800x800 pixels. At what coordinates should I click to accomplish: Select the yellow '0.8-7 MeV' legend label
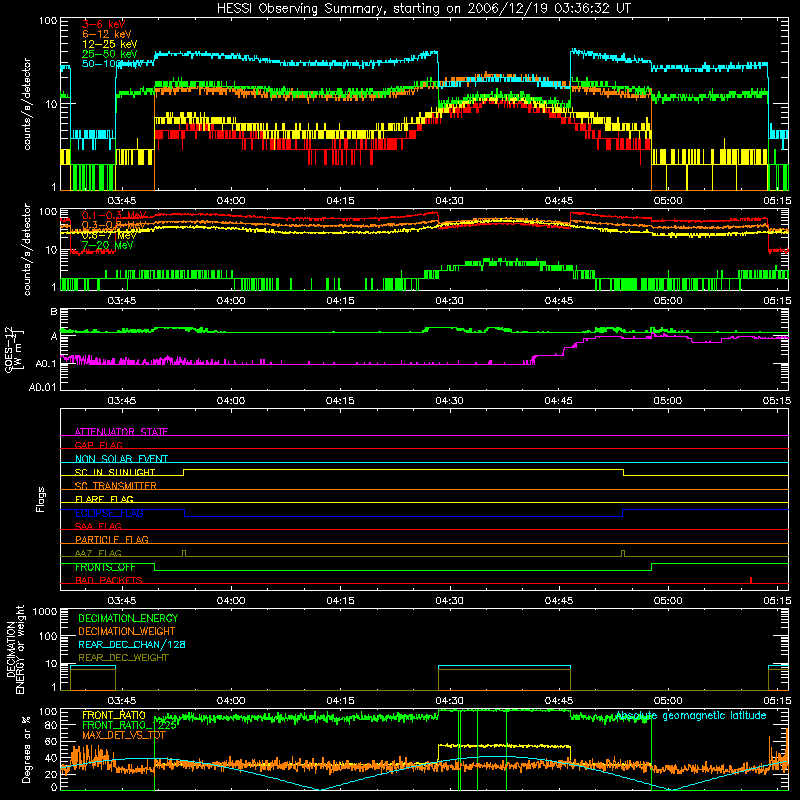pyautogui.click(x=109, y=235)
